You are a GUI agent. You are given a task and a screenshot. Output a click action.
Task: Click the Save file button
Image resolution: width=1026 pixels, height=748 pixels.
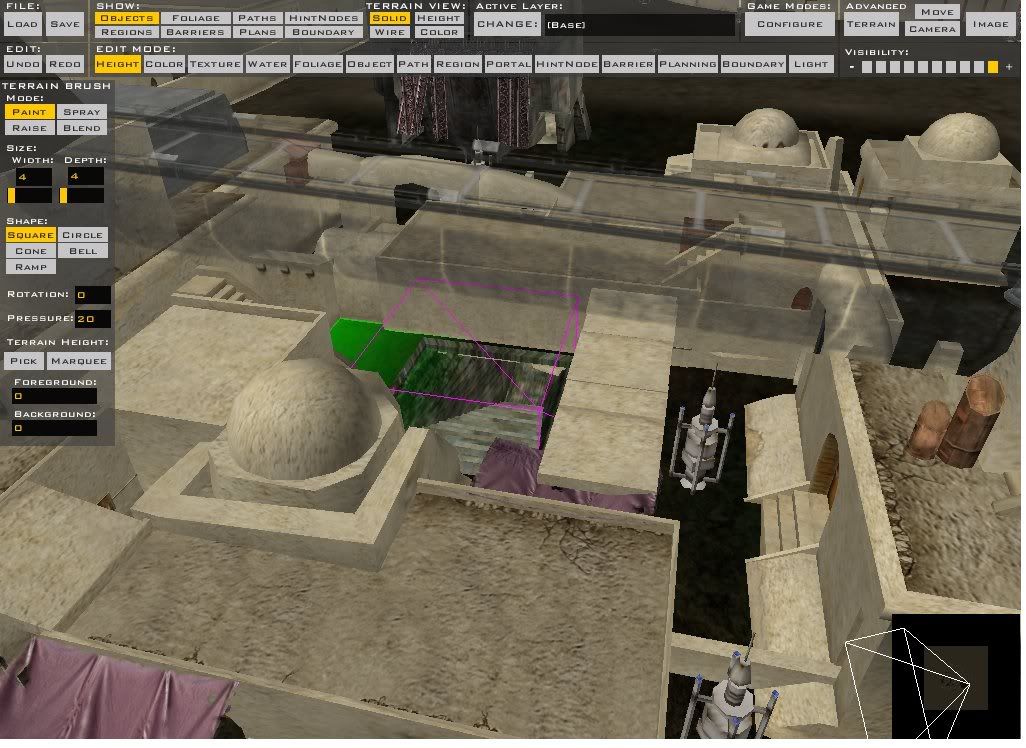click(65, 24)
